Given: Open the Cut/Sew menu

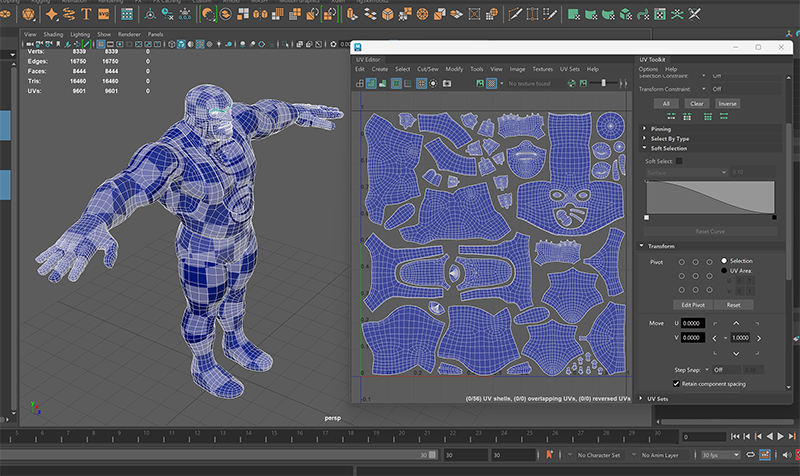Looking at the screenshot, I should click(428, 69).
